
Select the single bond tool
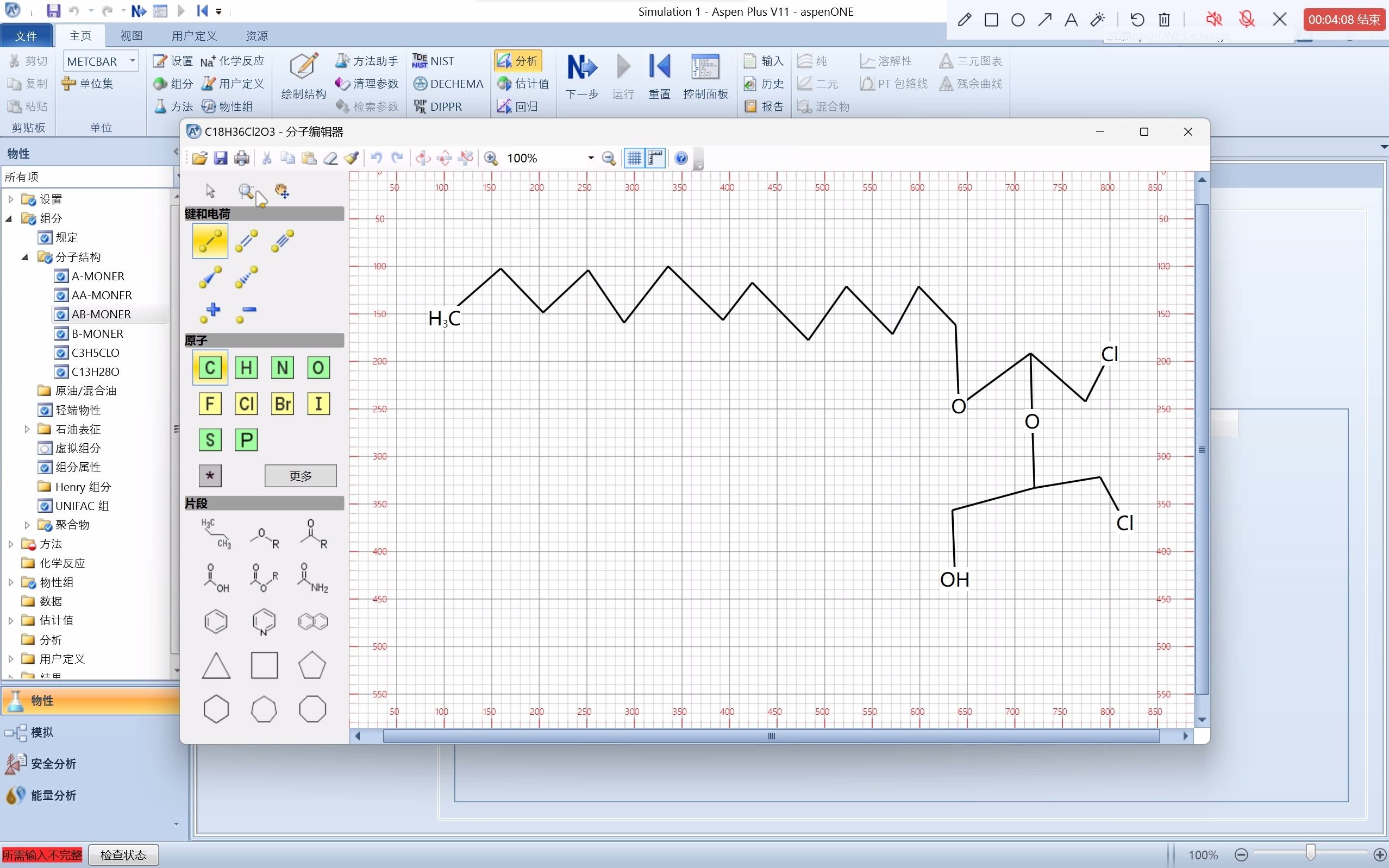(210, 241)
